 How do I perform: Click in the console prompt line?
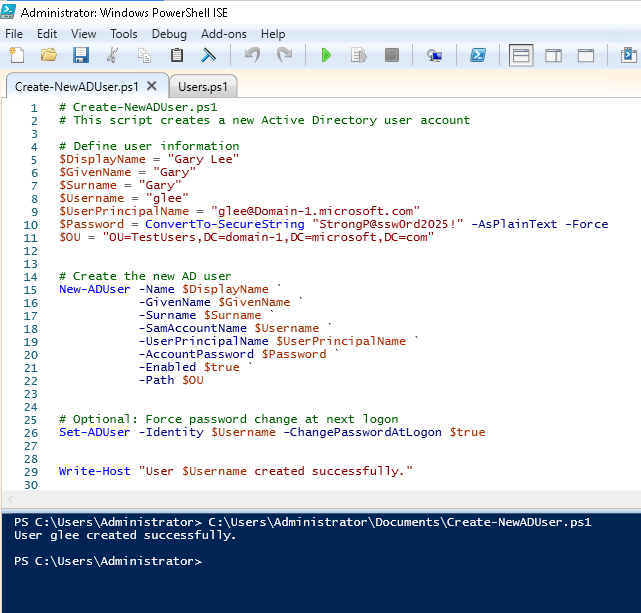[x=108, y=561]
